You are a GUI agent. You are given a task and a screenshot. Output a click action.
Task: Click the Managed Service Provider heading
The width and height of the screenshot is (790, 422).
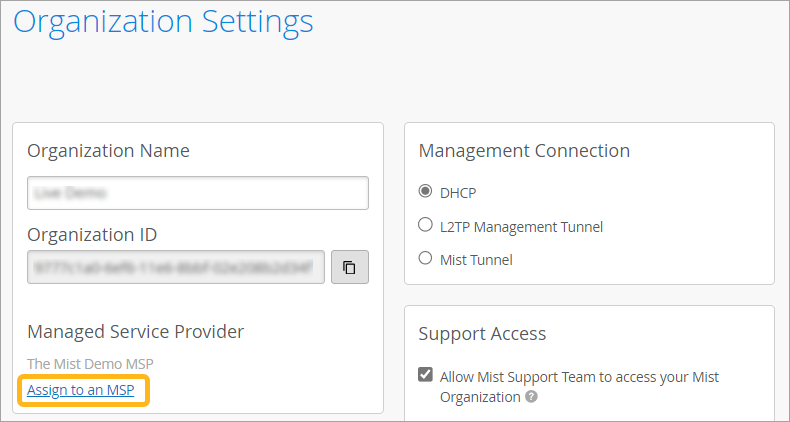135,332
